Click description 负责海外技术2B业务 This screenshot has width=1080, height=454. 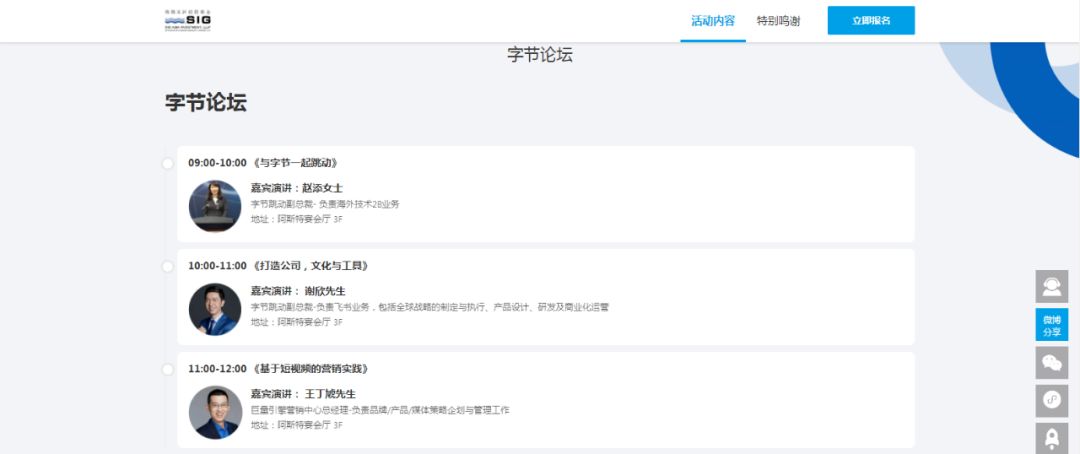tap(359, 204)
